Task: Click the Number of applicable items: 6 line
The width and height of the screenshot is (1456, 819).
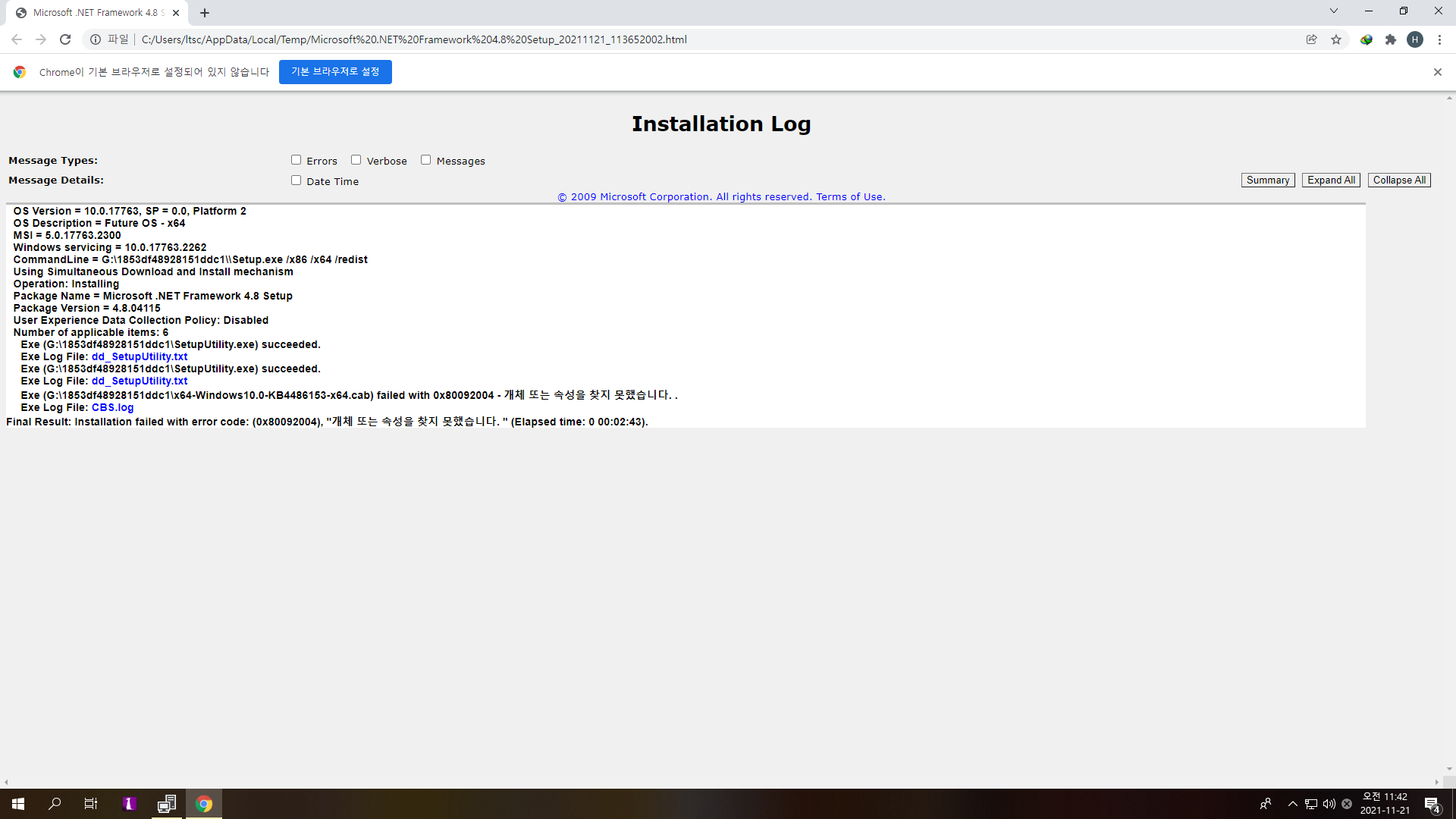Action: point(91,332)
